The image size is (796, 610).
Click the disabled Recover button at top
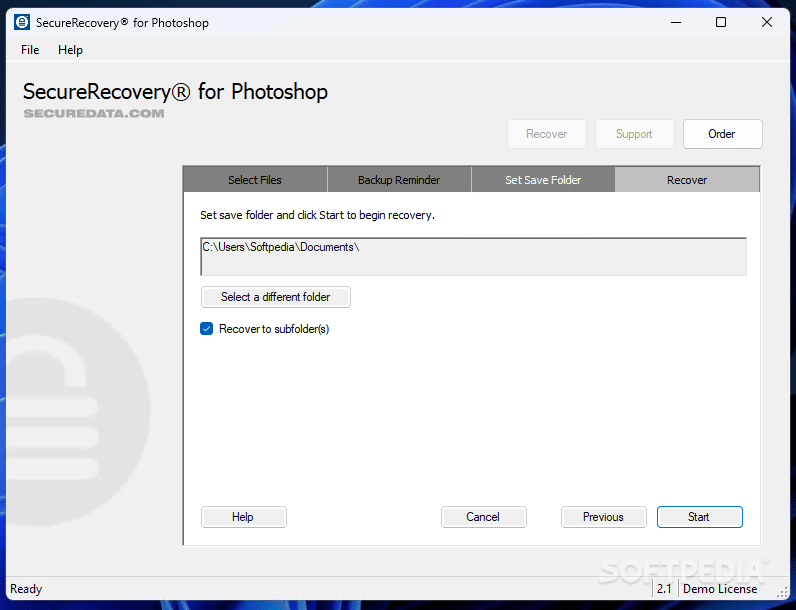[x=547, y=134]
